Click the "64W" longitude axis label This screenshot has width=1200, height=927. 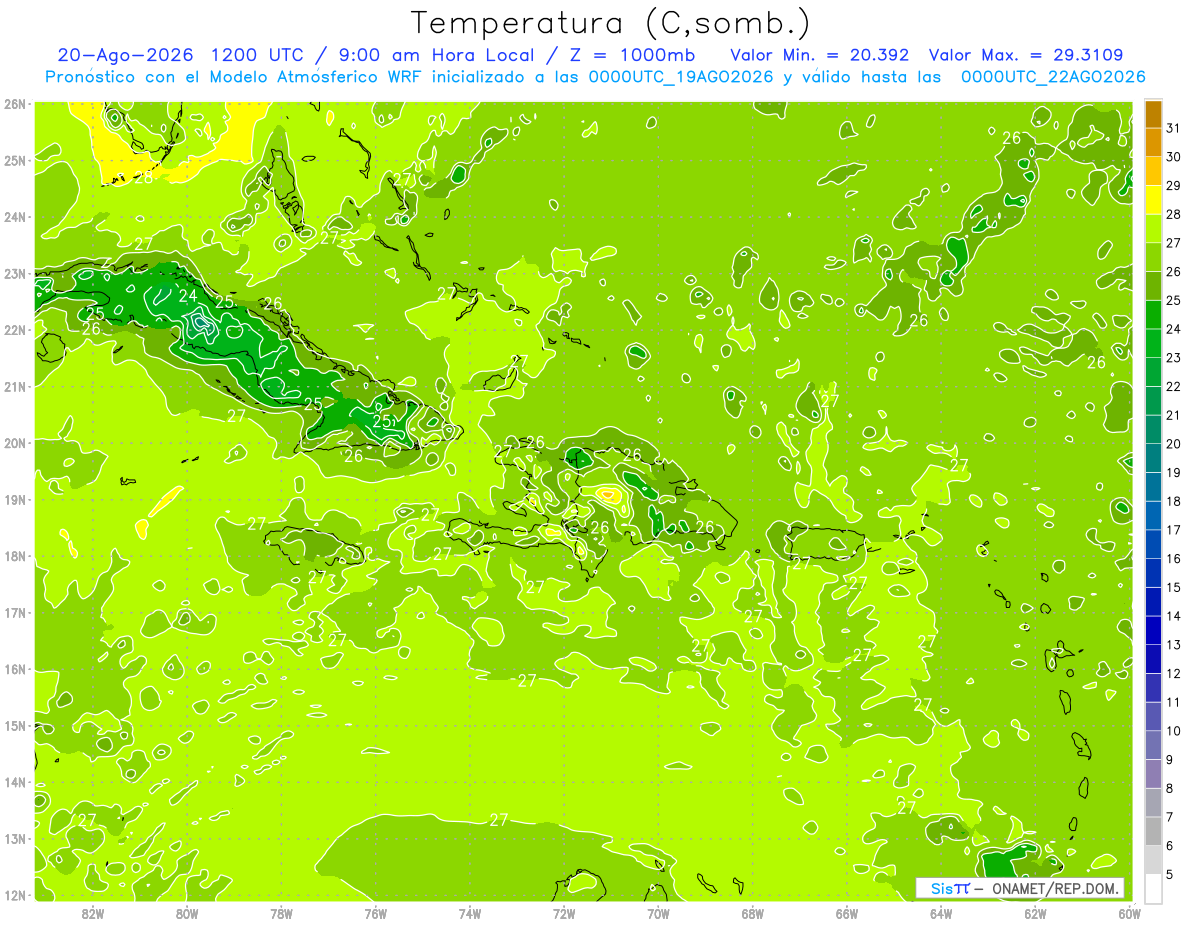[x=941, y=913]
